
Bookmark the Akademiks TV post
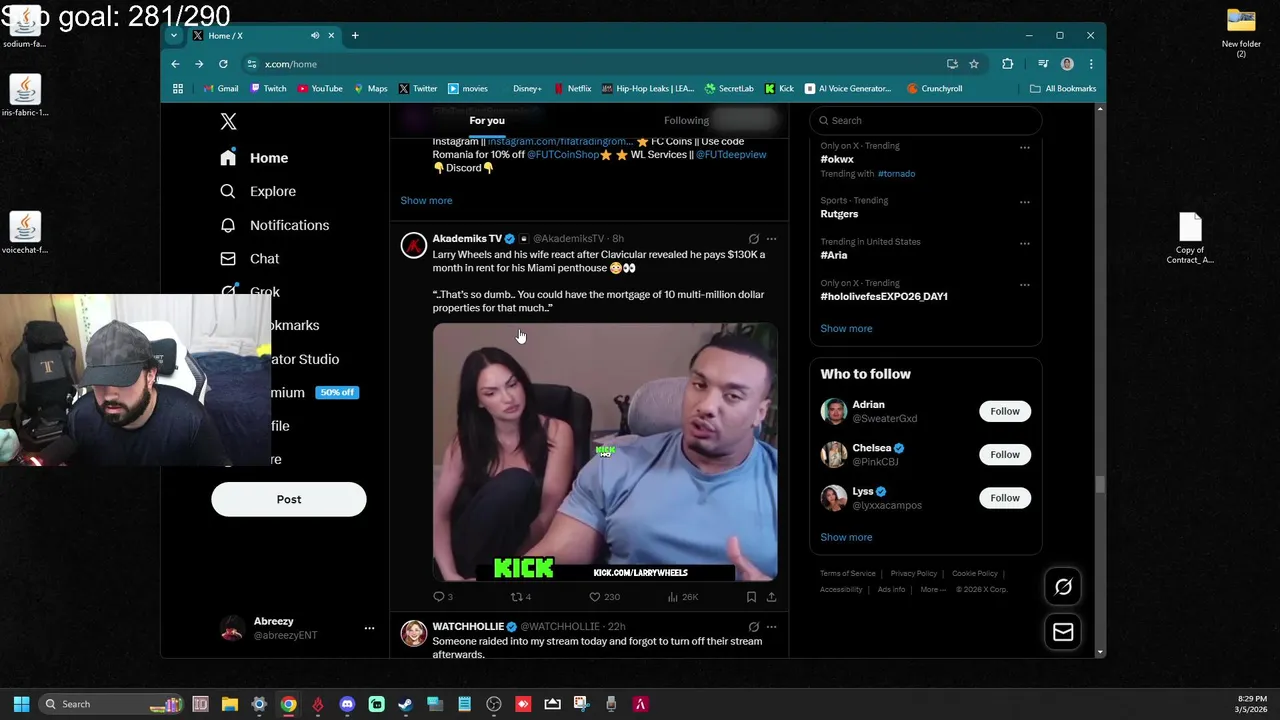click(x=751, y=597)
